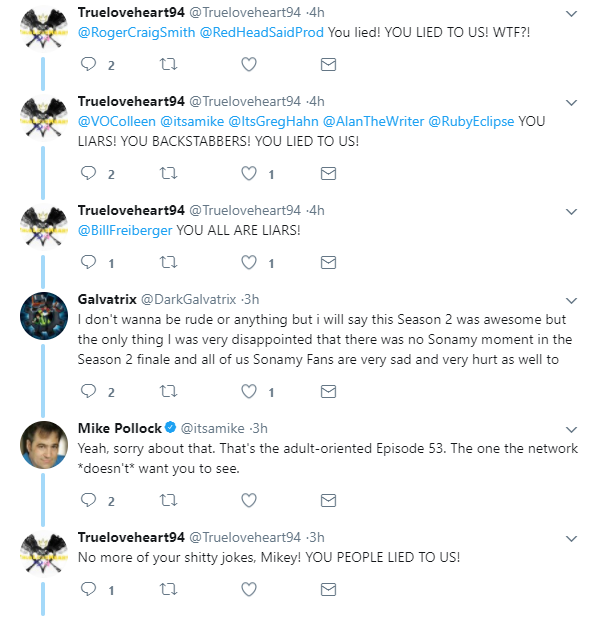Like Mike Pollock's tweet
The width and height of the screenshot is (607, 617).
pyautogui.click(x=249, y=500)
